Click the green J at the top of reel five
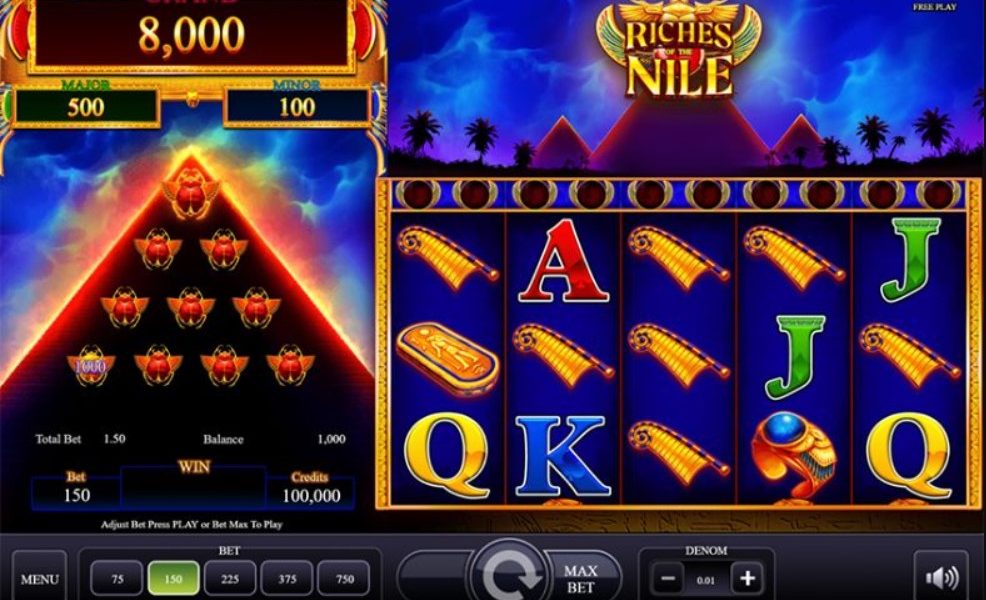The width and height of the screenshot is (986, 600). [x=911, y=260]
